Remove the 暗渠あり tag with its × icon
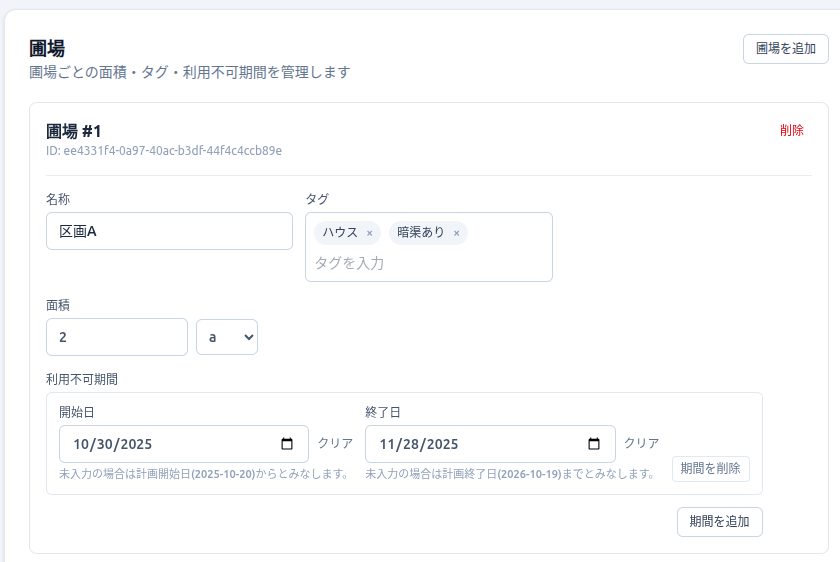 coord(456,233)
